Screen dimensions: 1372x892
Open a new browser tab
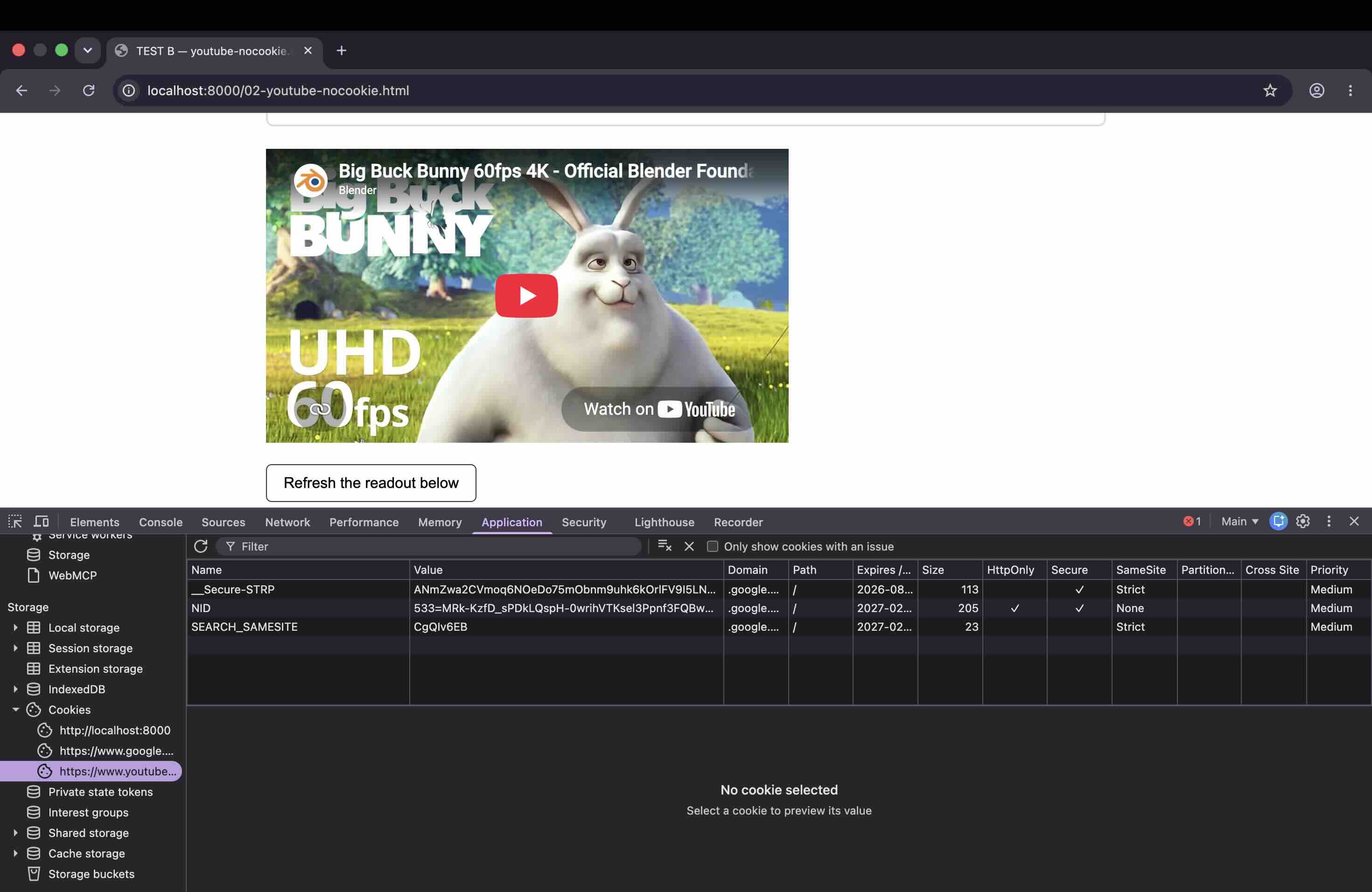341,51
